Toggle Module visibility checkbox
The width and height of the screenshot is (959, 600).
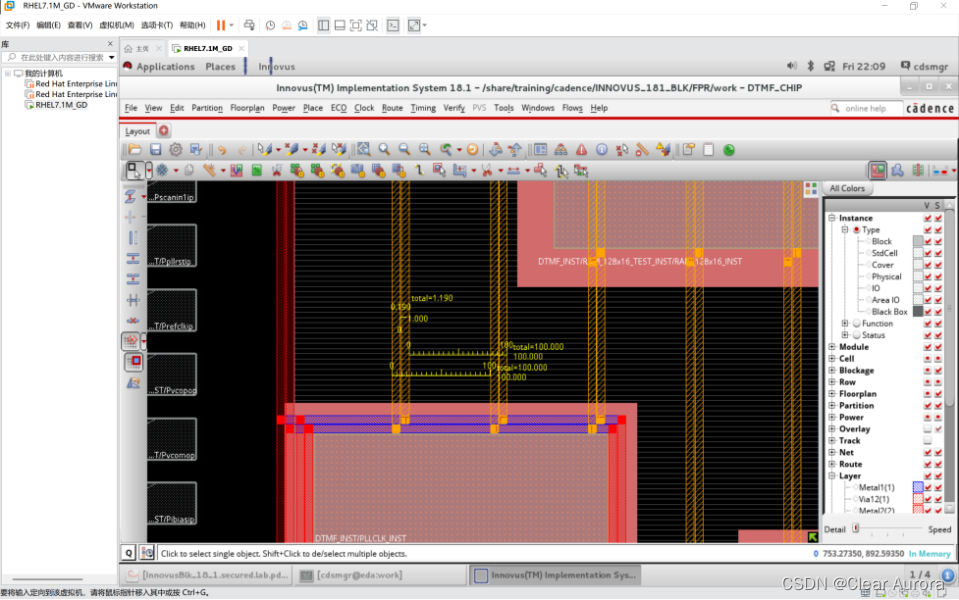click(928, 347)
